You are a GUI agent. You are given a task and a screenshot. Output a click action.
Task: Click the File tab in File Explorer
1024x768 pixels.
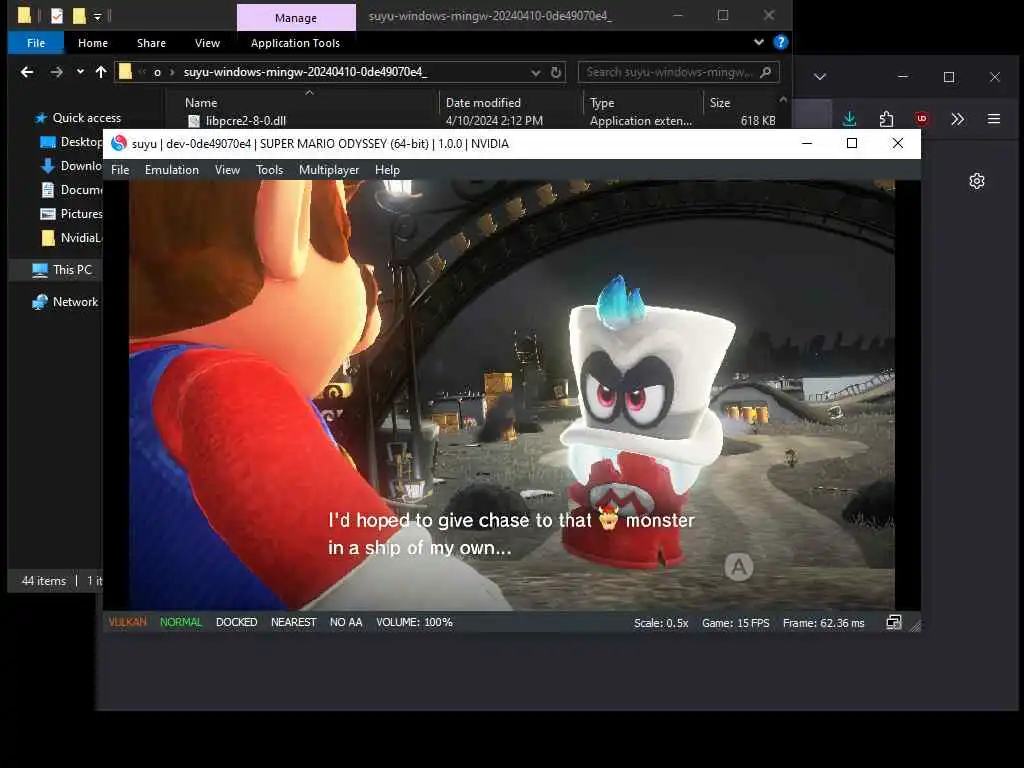click(x=36, y=43)
